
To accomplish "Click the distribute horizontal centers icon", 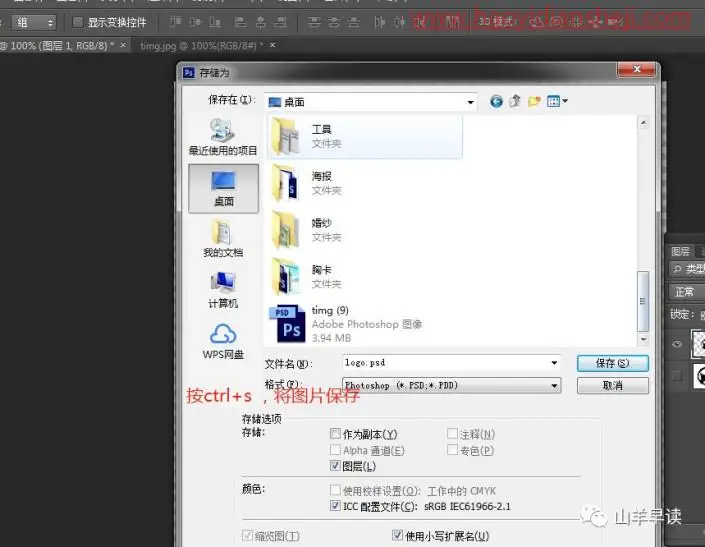I will pos(399,22).
